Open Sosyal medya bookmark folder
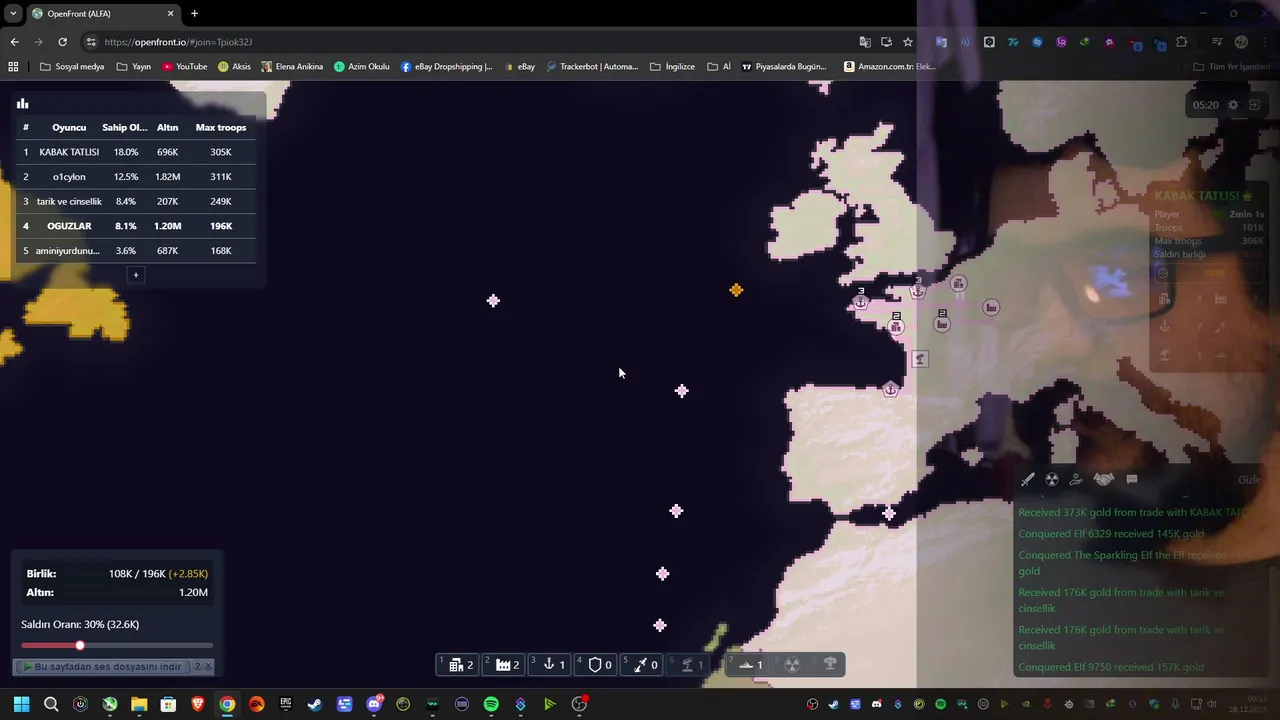The image size is (1280, 720). pyautogui.click(x=72, y=67)
